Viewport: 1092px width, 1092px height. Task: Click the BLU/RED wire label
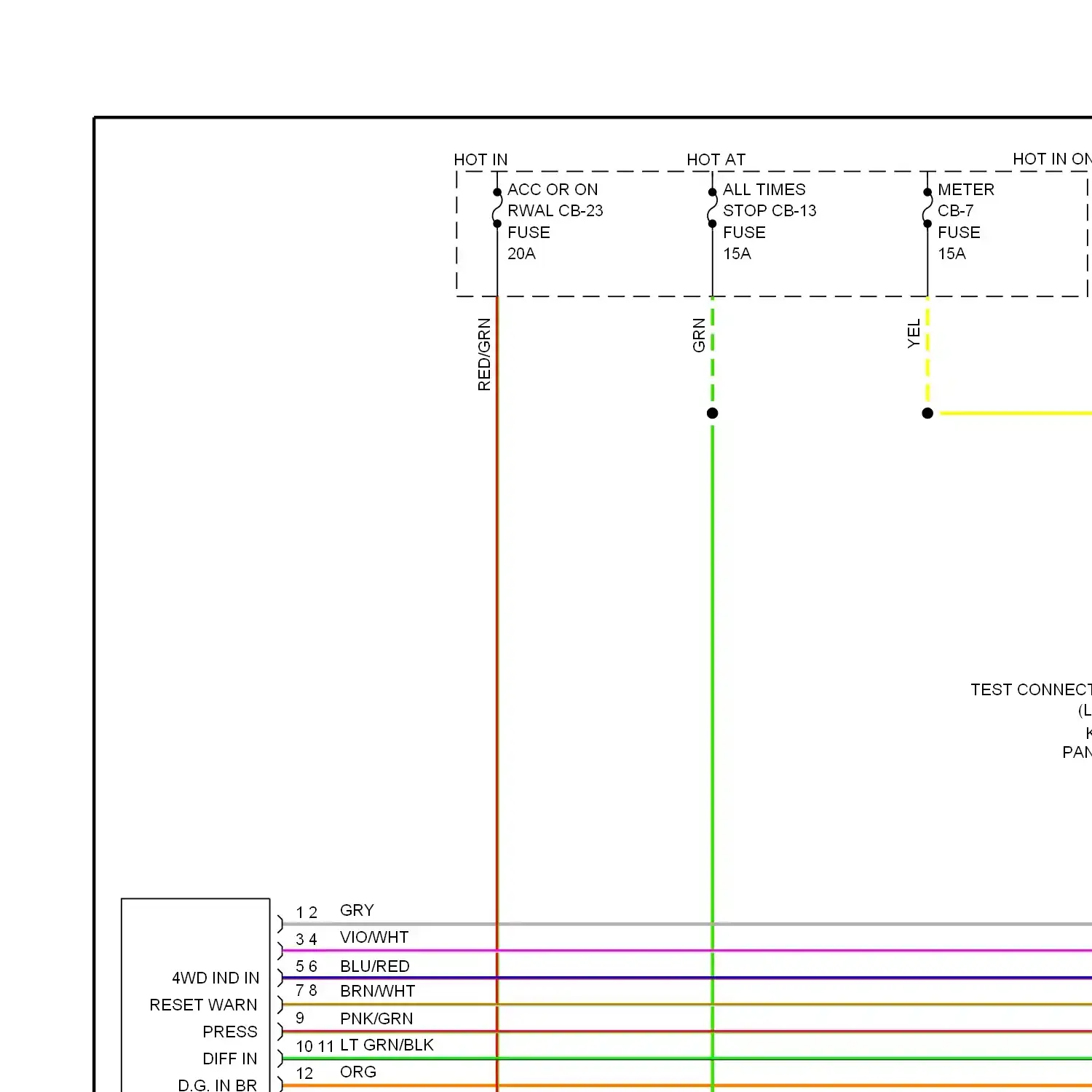point(375,966)
